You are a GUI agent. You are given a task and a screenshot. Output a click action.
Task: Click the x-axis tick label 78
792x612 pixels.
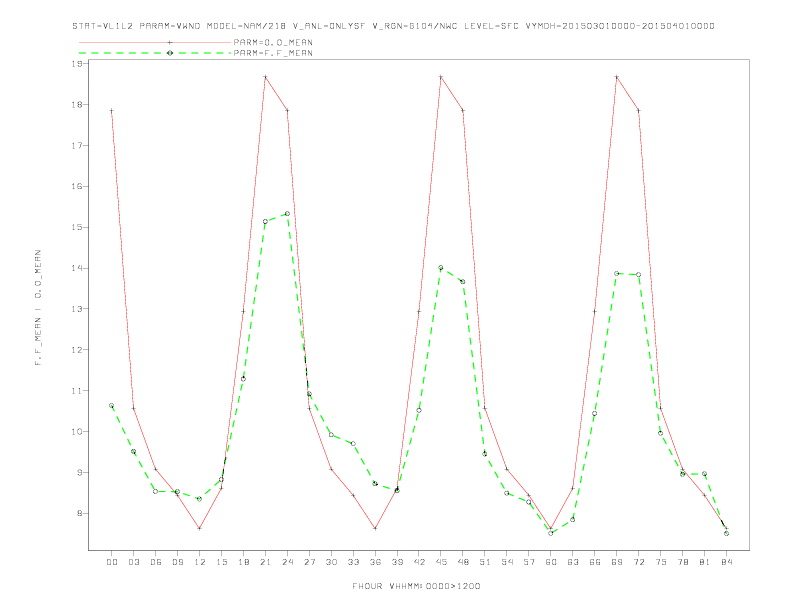pyautogui.click(x=682, y=562)
